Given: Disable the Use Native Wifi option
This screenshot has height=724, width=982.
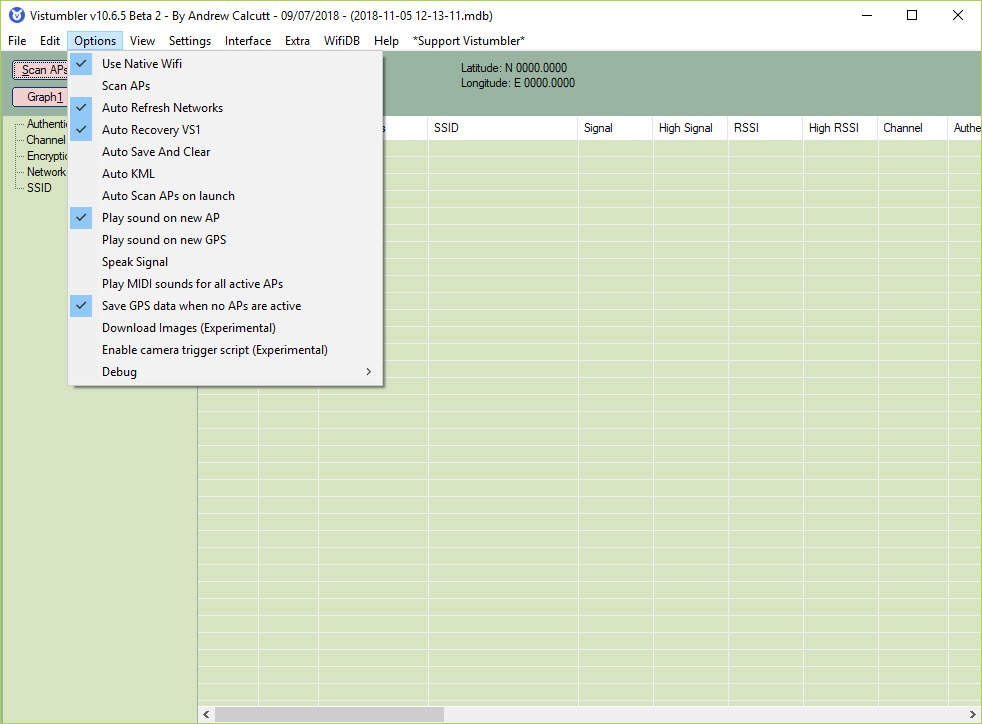Looking at the screenshot, I should pyautogui.click(x=225, y=64).
